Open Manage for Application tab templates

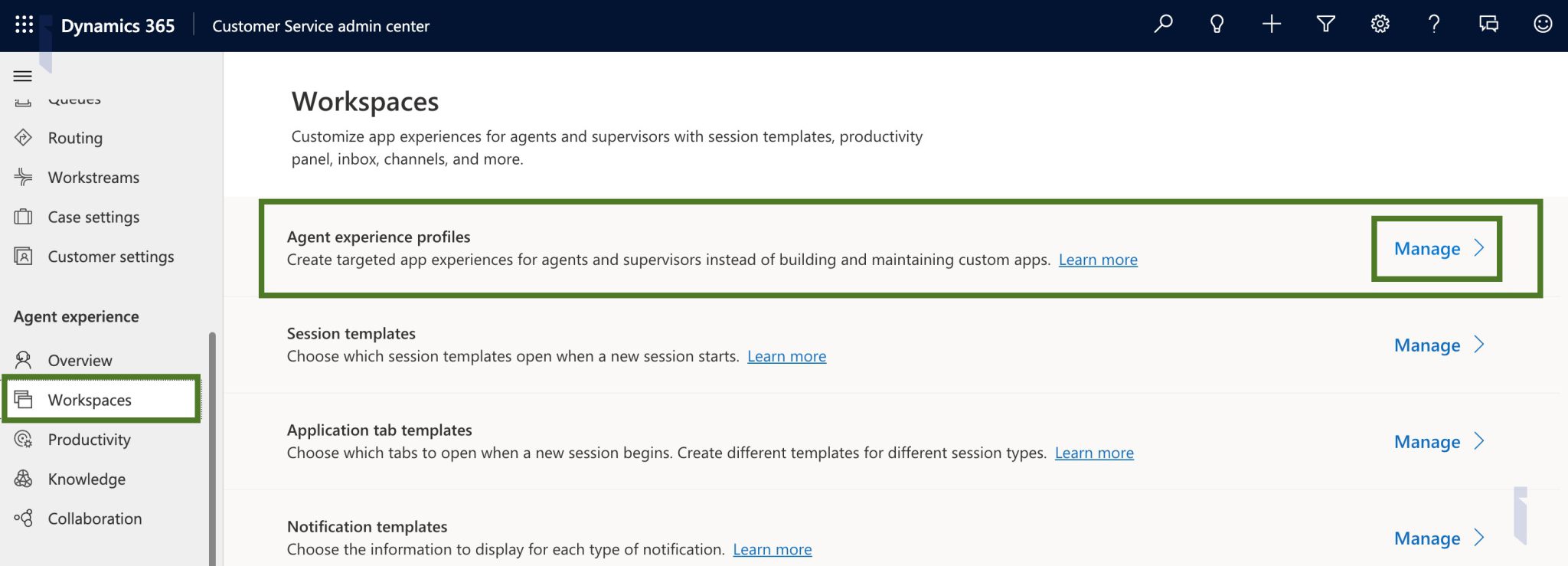point(1438,442)
